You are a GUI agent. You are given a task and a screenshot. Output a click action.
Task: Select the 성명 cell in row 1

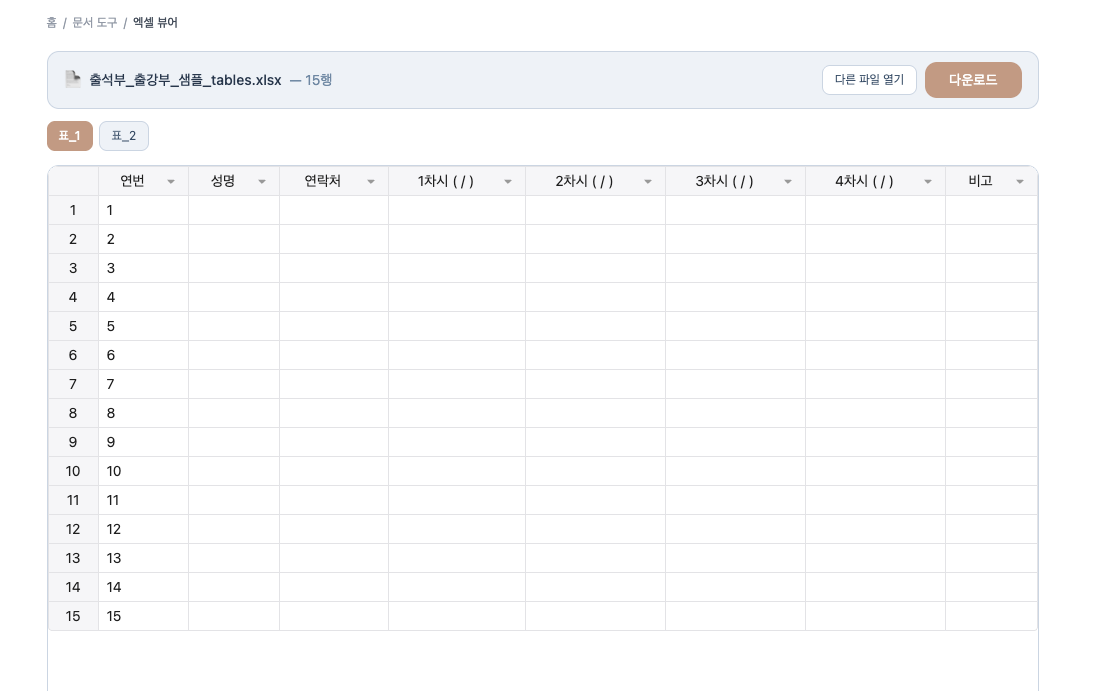(234, 210)
